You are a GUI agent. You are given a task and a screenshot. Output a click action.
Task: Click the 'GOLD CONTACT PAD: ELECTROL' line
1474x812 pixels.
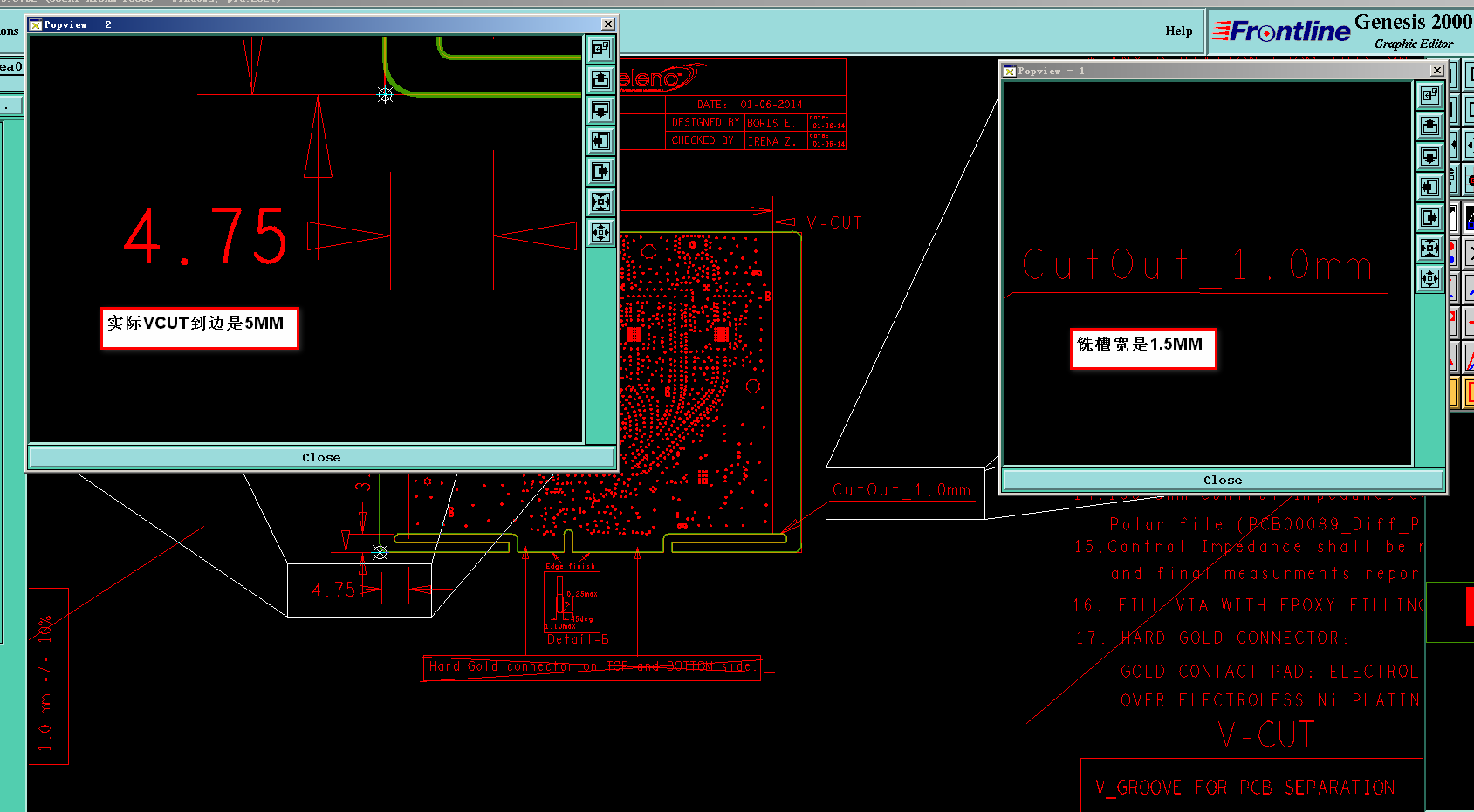pos(1270,672)
